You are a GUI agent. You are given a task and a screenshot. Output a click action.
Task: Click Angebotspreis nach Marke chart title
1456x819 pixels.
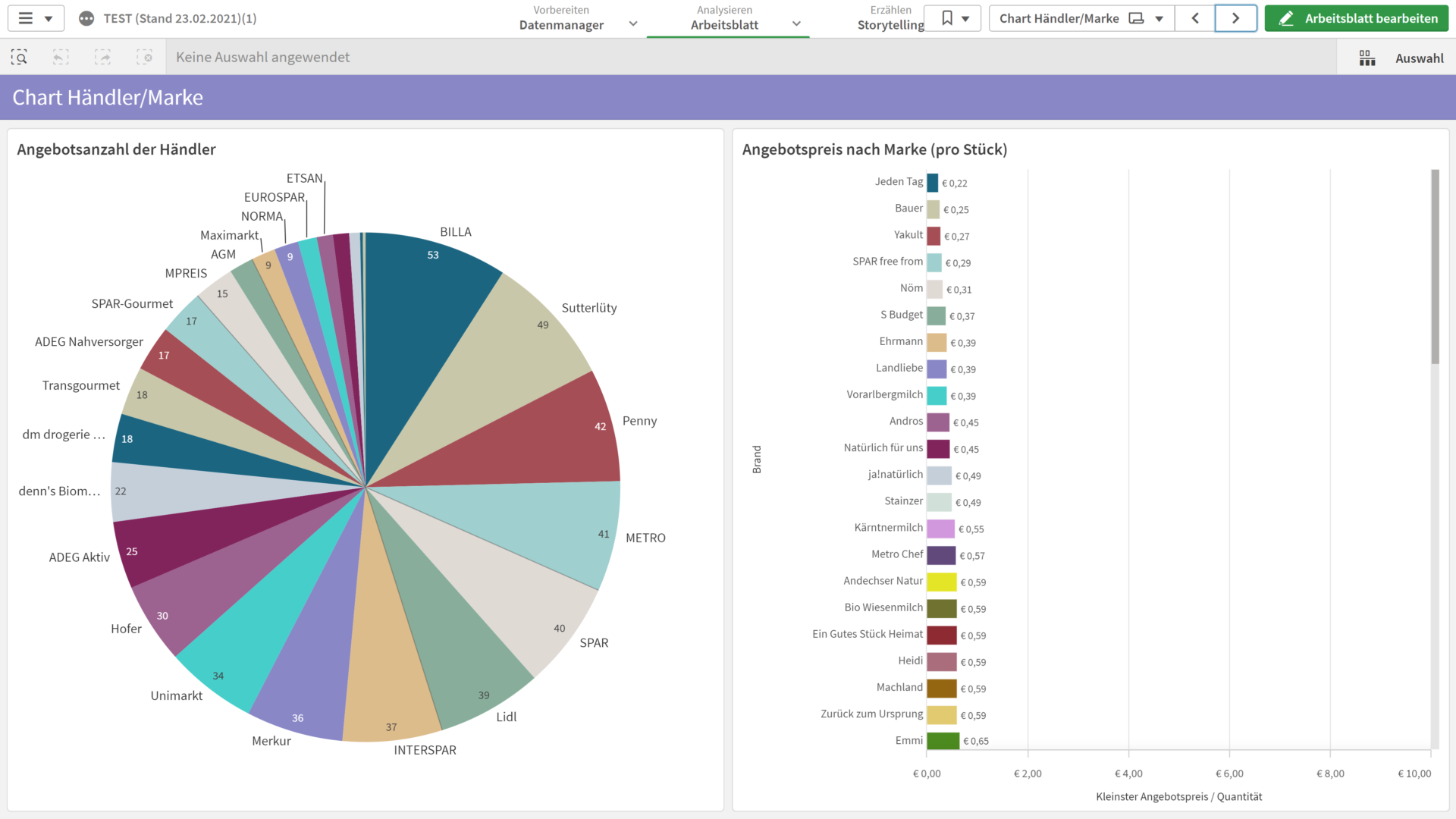[874, 149]
